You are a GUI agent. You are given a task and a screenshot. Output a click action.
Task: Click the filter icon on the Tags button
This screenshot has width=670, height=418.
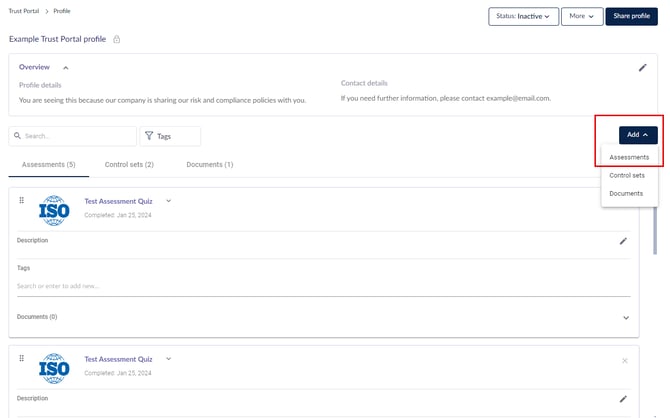point(148,136)
